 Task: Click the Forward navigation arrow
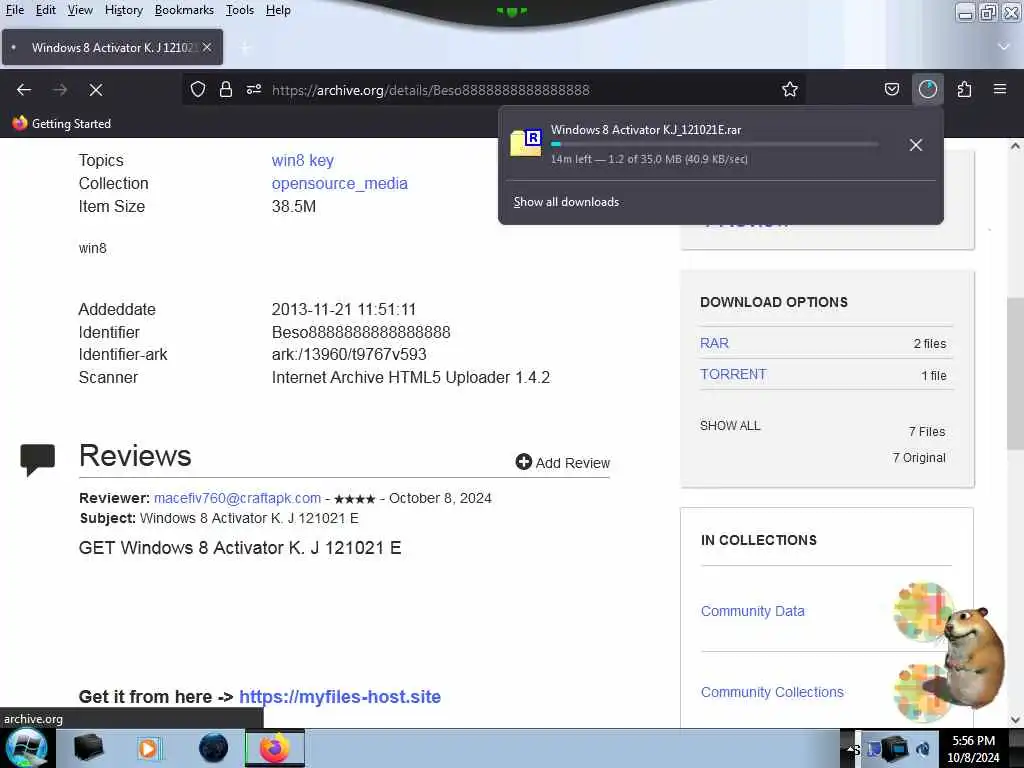(x=60, y=89)
